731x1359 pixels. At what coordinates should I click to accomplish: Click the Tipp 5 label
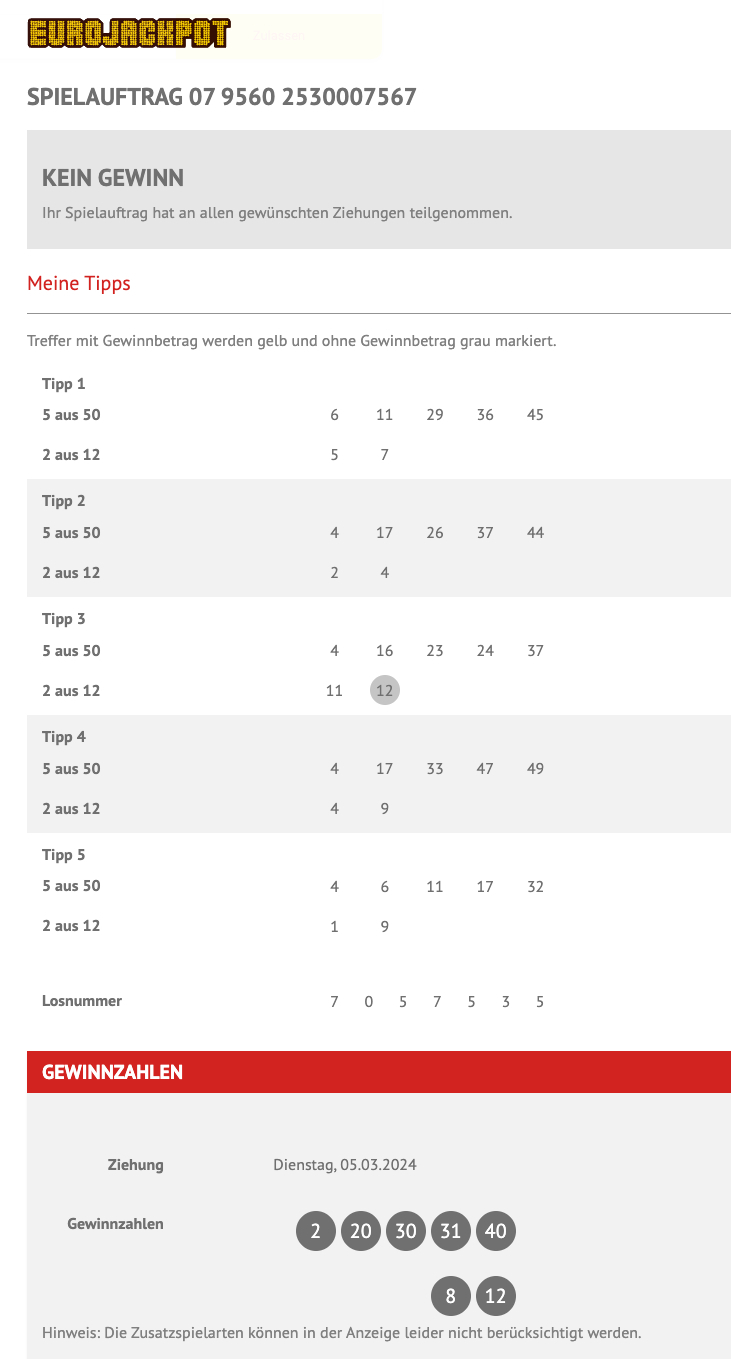(x=64, y=855)
